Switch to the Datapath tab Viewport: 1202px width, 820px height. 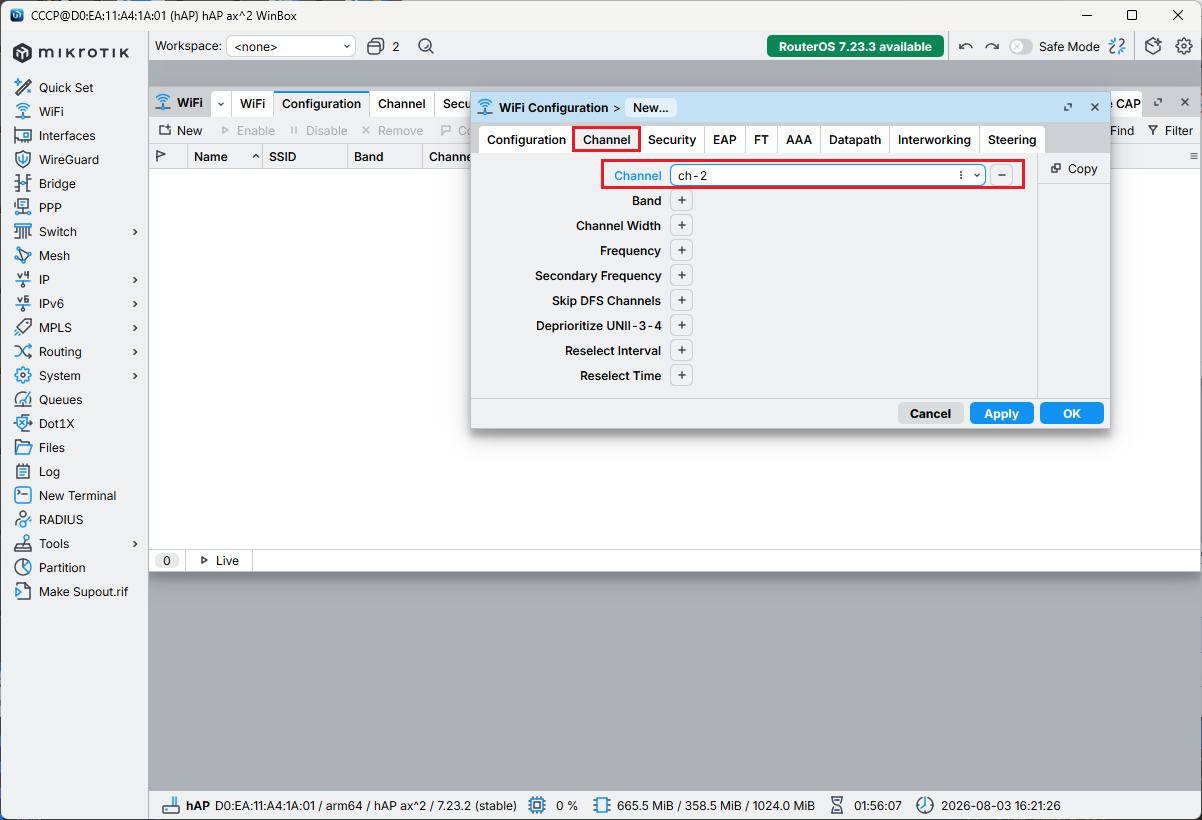coord(855,140)
